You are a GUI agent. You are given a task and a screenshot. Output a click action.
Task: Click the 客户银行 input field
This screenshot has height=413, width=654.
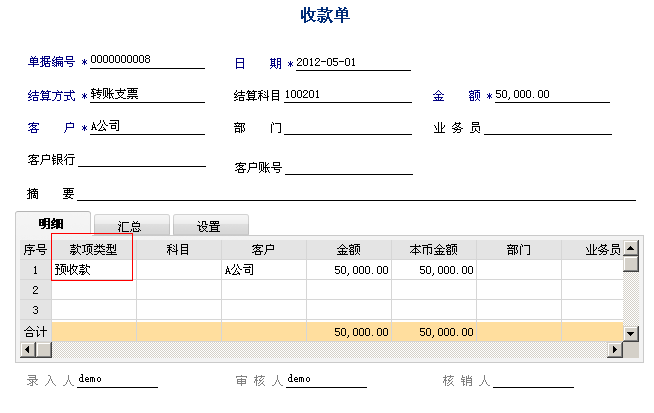(142, 159)
